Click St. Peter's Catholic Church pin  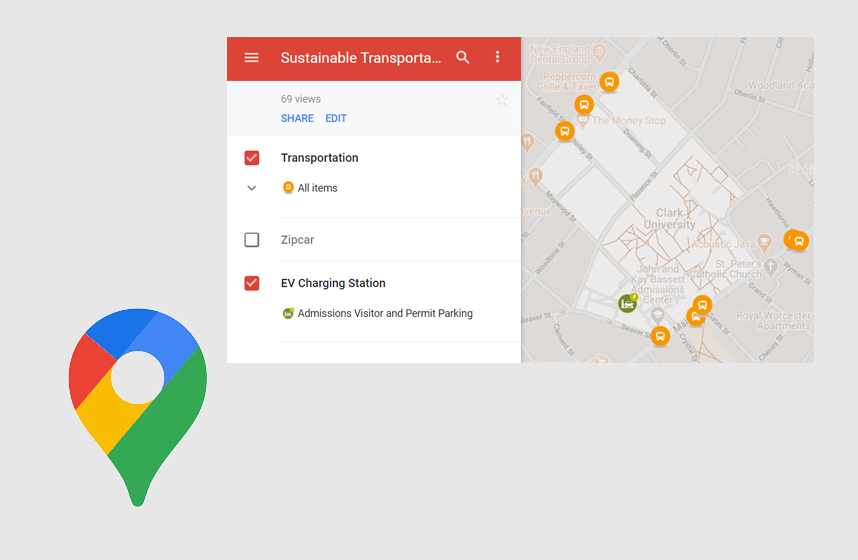point(770,267)
